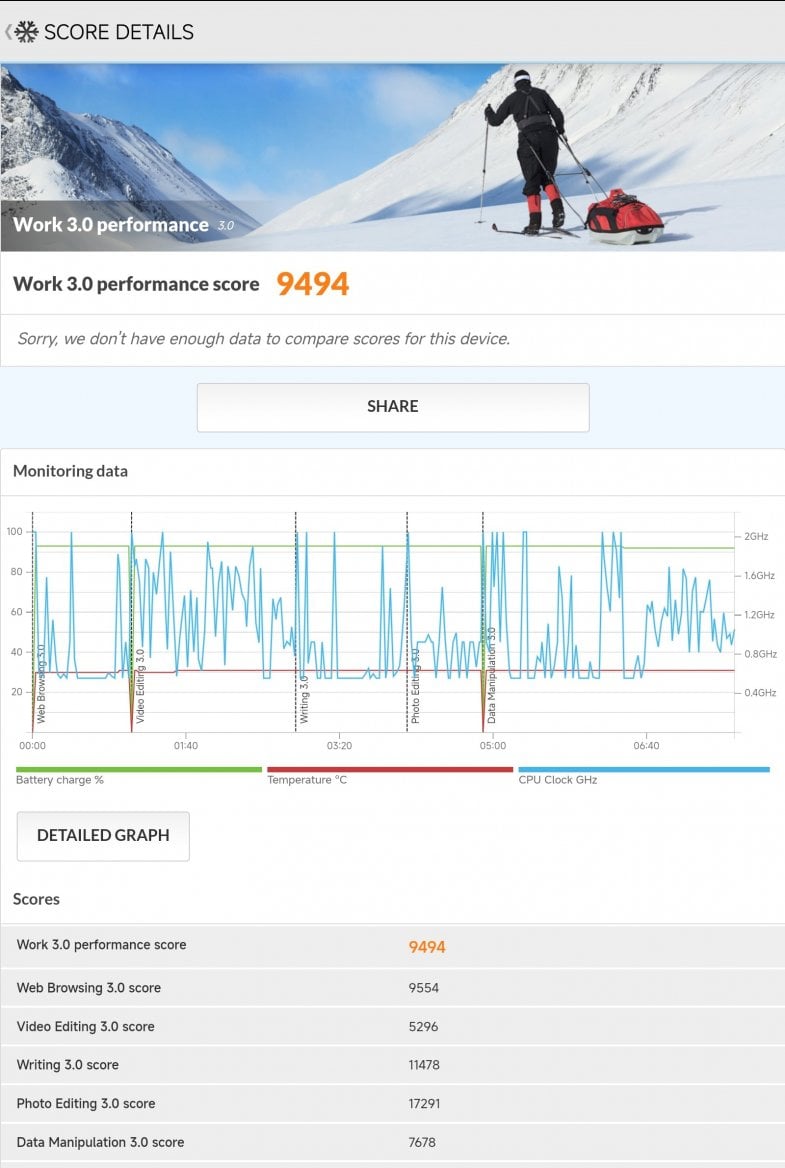Click the 17291 Photo Editing value
Image resolution: width=785 pixels, height=1168 pixels.
424,1104
